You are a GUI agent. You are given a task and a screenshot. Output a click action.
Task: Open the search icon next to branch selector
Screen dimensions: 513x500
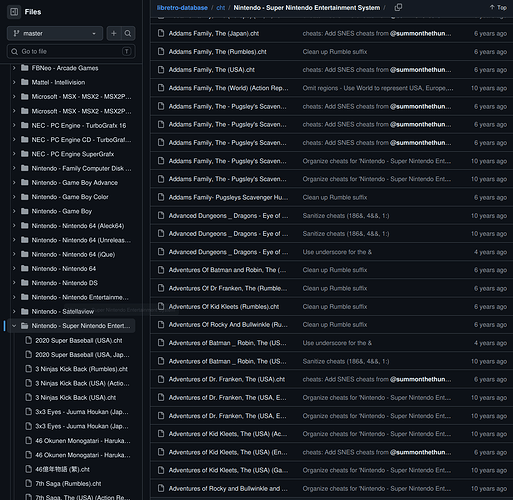(128, 33)
